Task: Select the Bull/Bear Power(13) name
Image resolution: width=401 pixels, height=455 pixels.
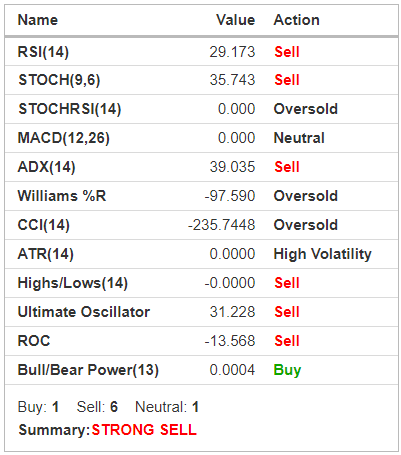Action: (x=88, y=370)
